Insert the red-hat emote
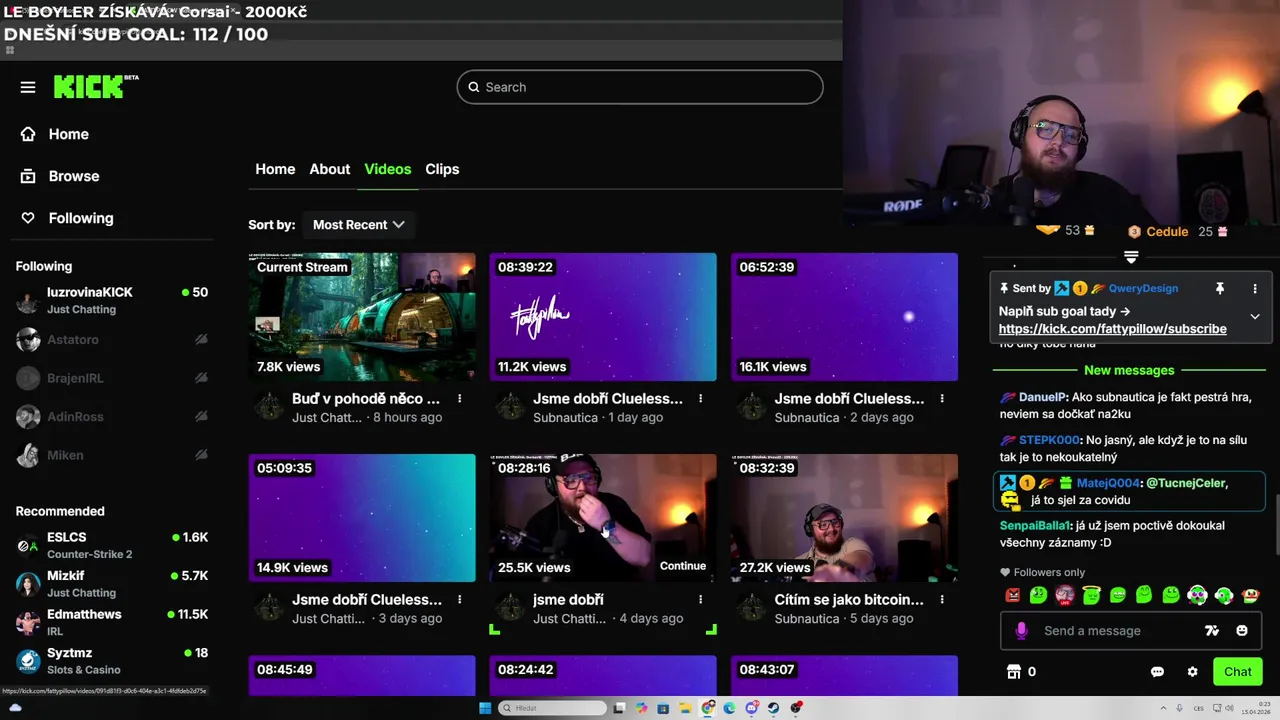This screenshot has width=1280, height=720. pyautogui.click(x=1250, y=595)
